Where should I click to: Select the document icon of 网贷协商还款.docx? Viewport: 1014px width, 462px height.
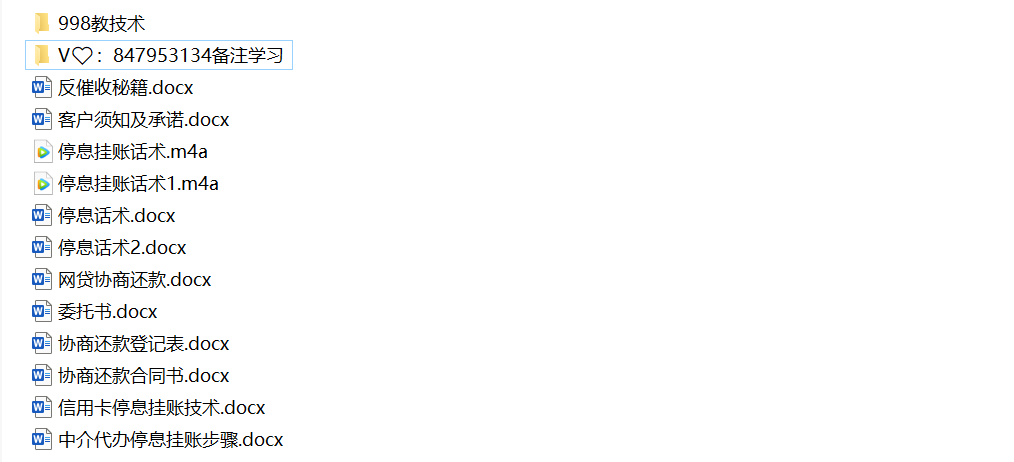coord(42,280)
